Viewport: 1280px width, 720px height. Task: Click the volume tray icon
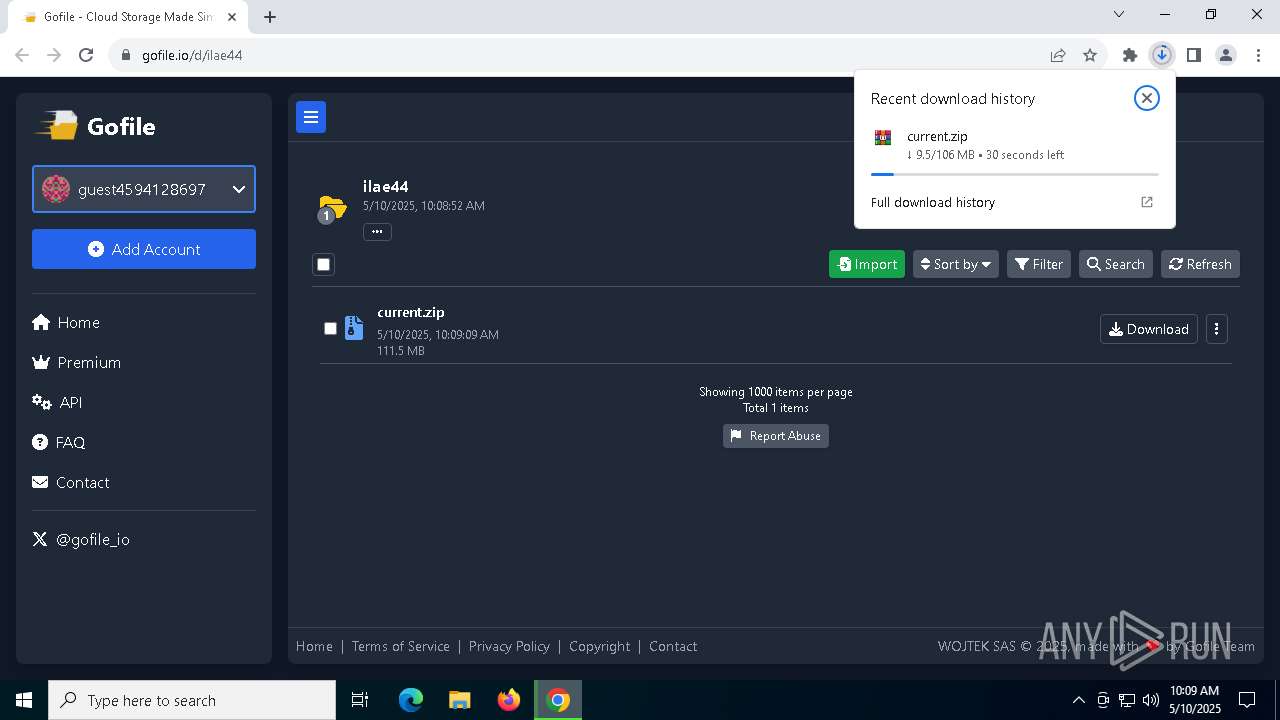[1151, 700]
